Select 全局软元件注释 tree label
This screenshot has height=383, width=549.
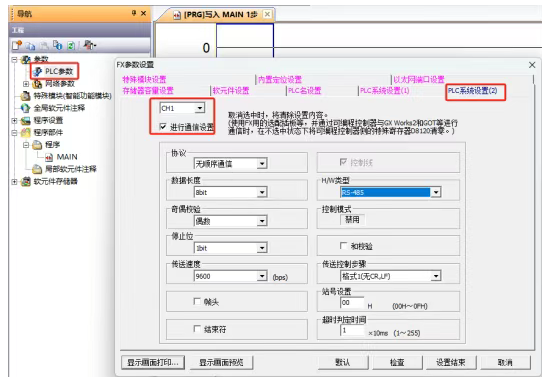point(59,108)
